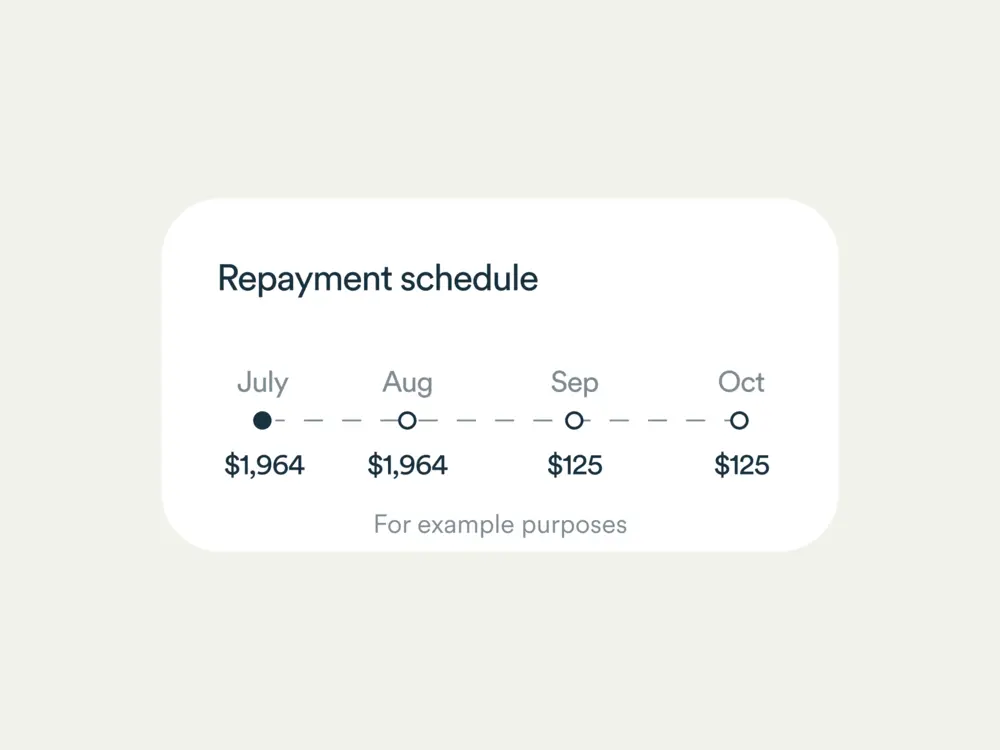
Task: Select the dash segment after the Sep dot
Action: [x=620, y=420]
